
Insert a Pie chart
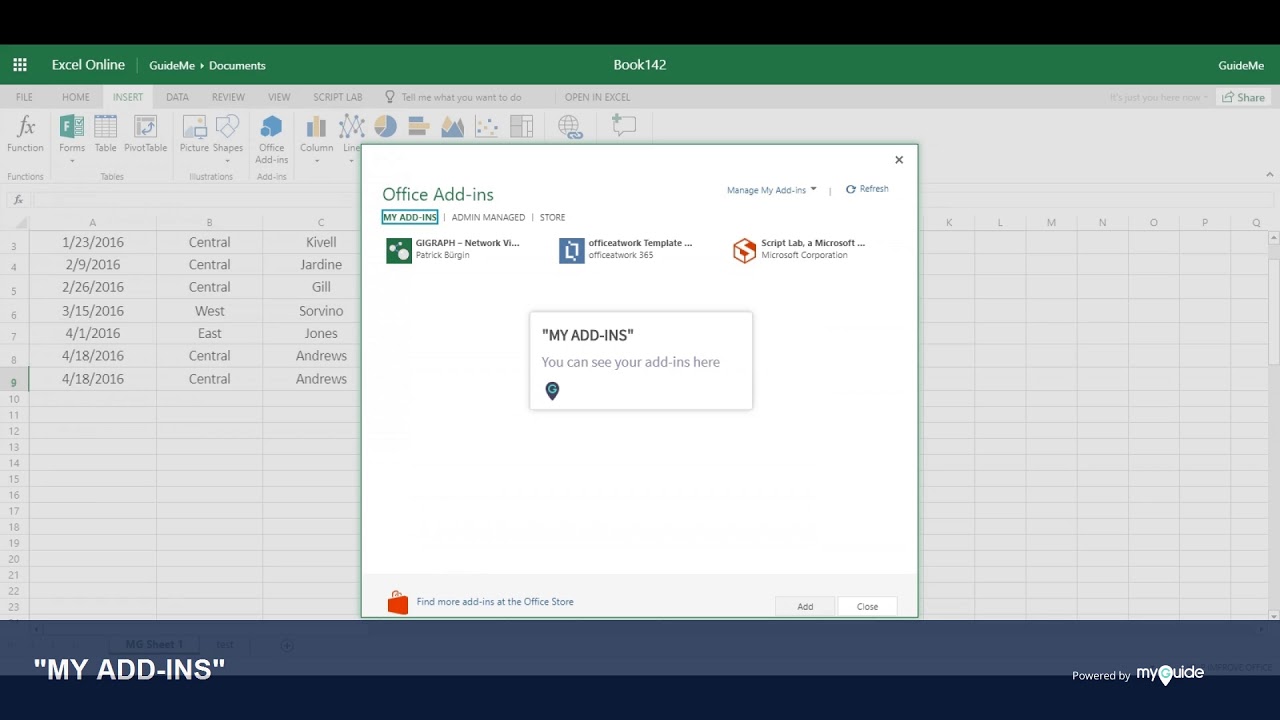[385, 126]
